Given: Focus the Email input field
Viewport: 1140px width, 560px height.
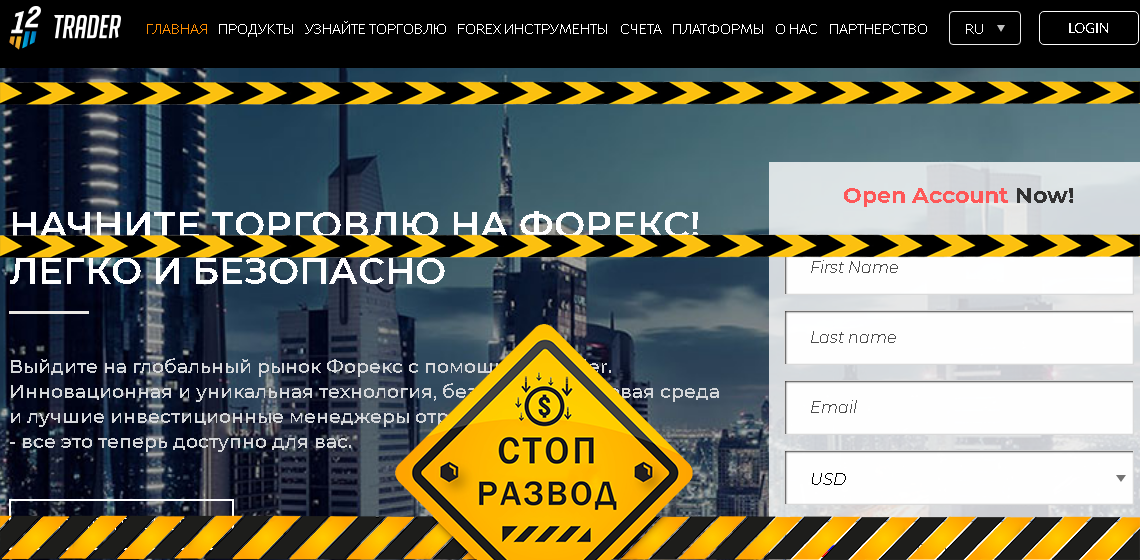Looking at the screenshot, I should tap(959, 407).
